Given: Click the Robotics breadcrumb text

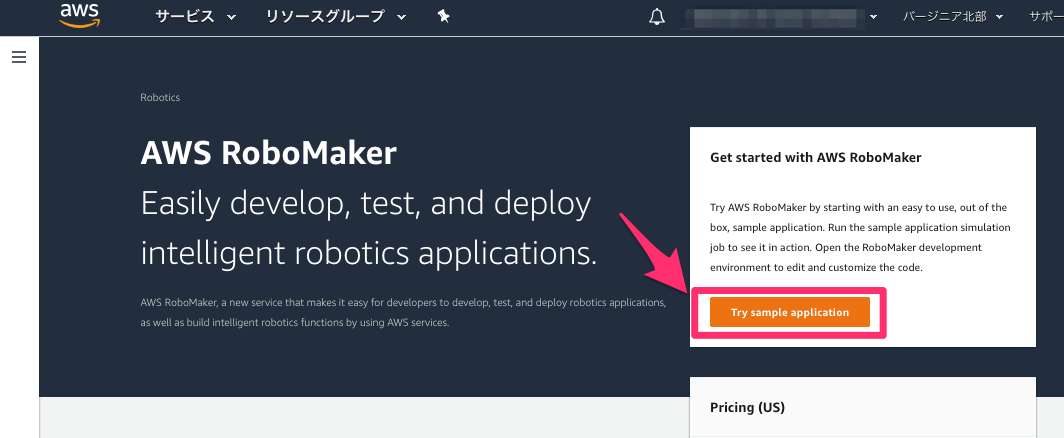Looking at the screenshot, I should pyautogui.click(x=160, y=97).
